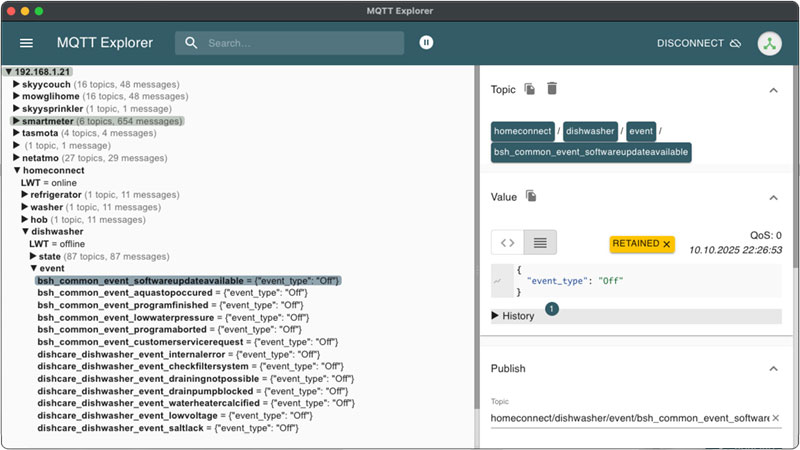The height and width of the screenshot is (450, 800).
Task: Delete the topic with the trash icon
Action: [x=552, y=89]
